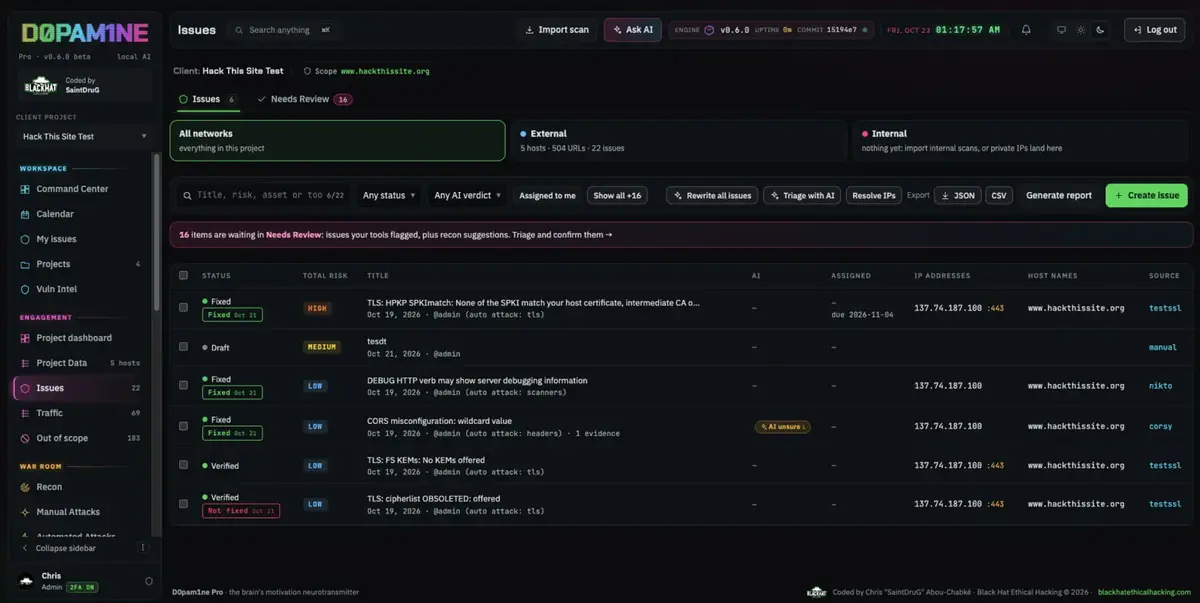Focus the title, risk, asset filter field

click(x=262, y=195)
